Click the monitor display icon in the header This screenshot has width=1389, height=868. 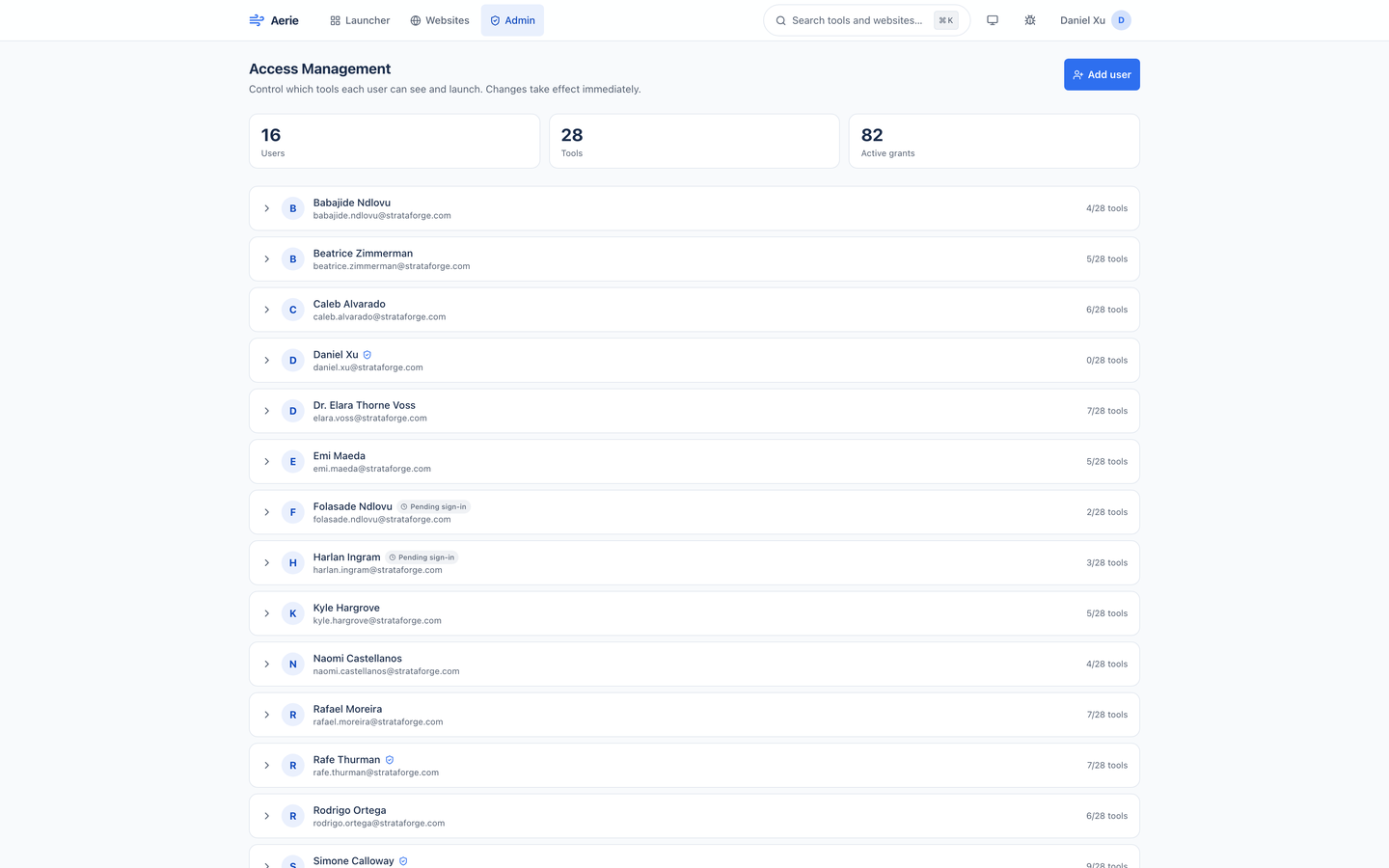pyautogui.click(x=993, y=20)
